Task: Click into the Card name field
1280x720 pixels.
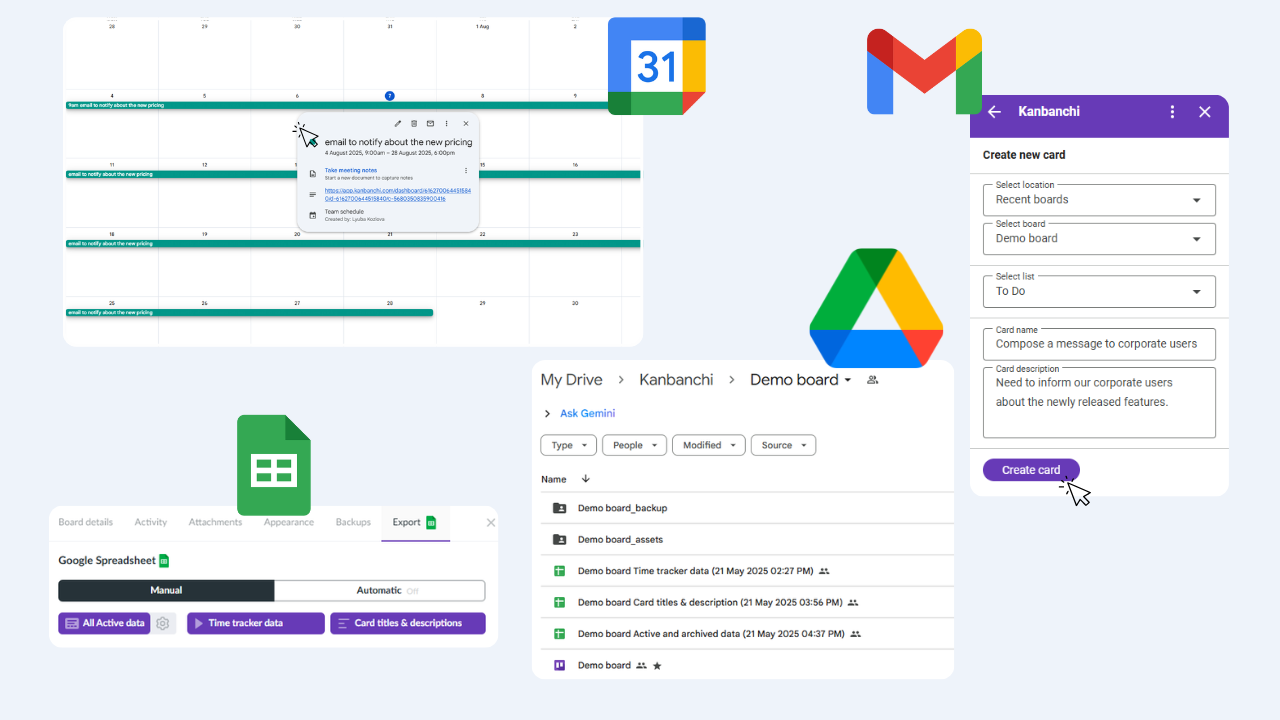Action: pos(1099,343)
